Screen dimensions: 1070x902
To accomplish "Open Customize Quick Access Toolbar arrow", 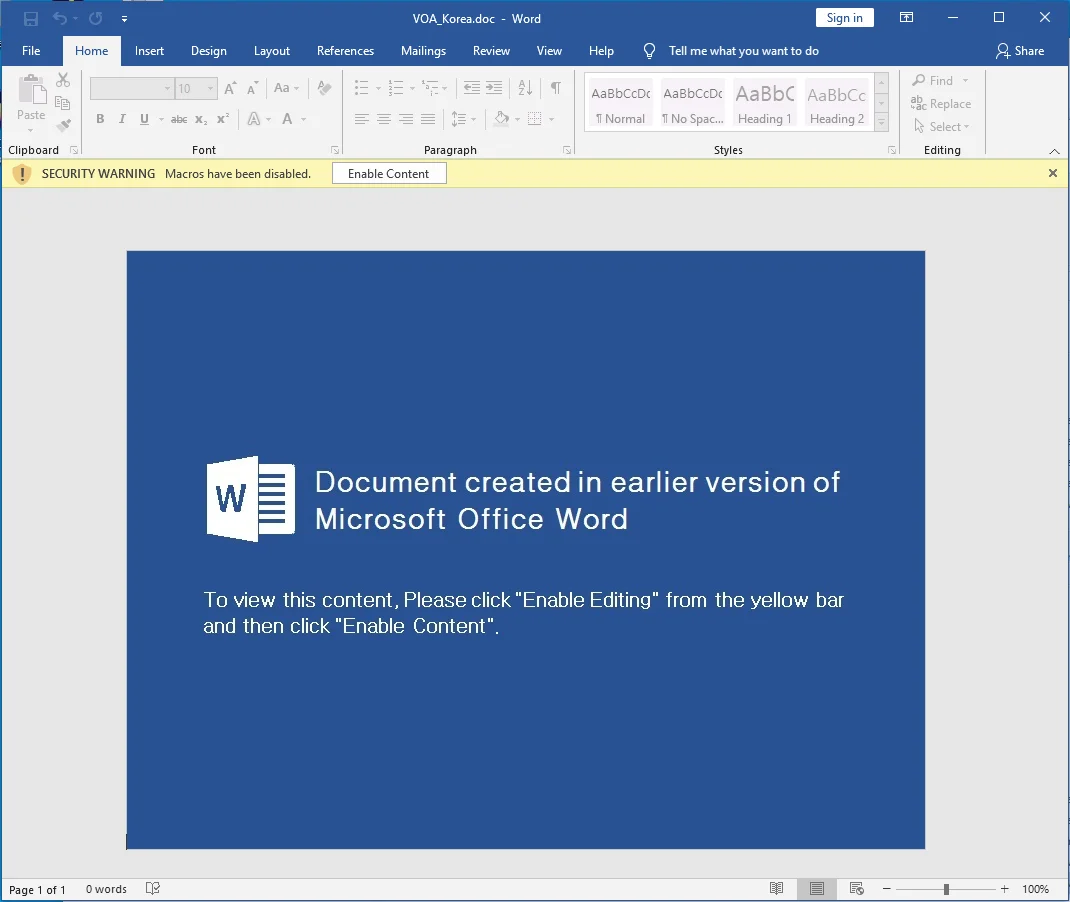I will (124, 19).
